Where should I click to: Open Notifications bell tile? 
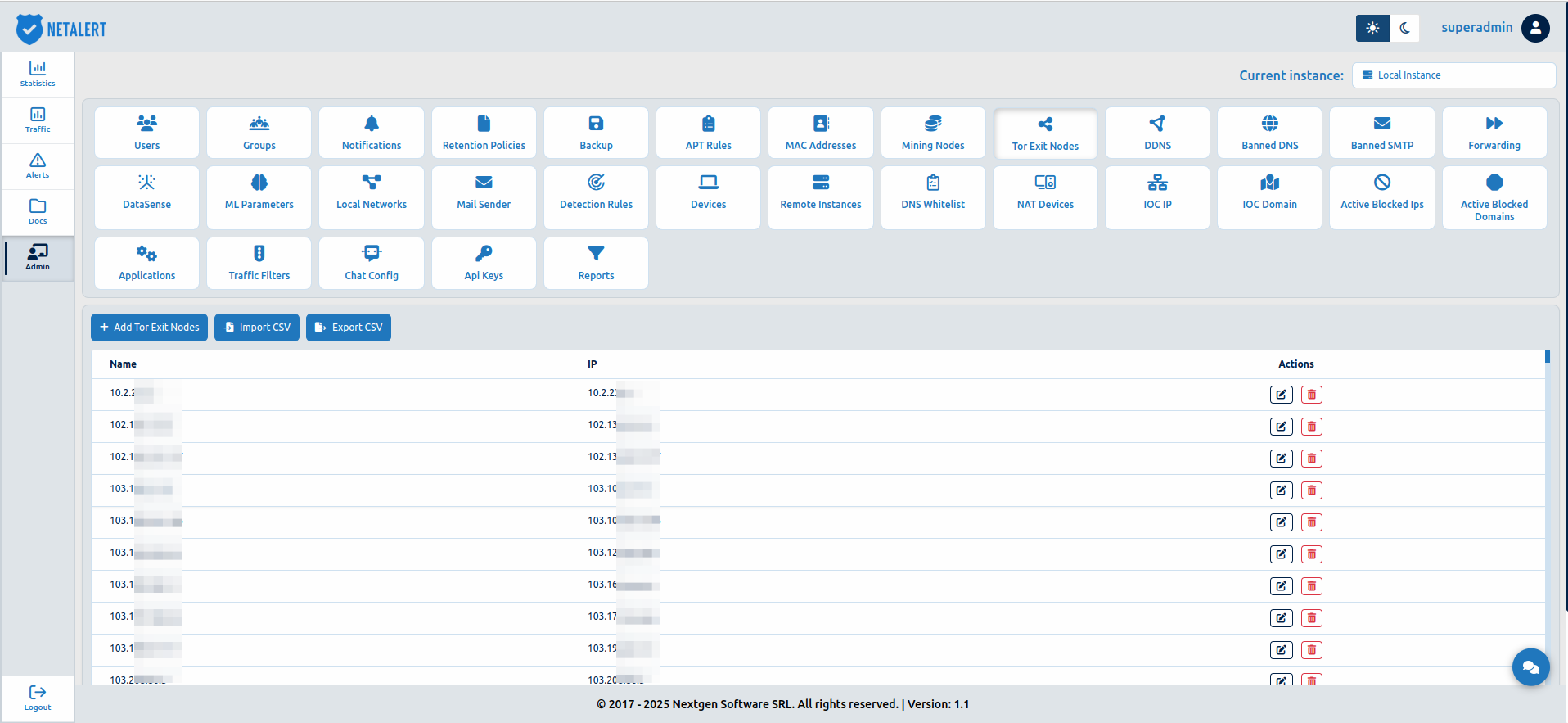[x=372, y=133]
